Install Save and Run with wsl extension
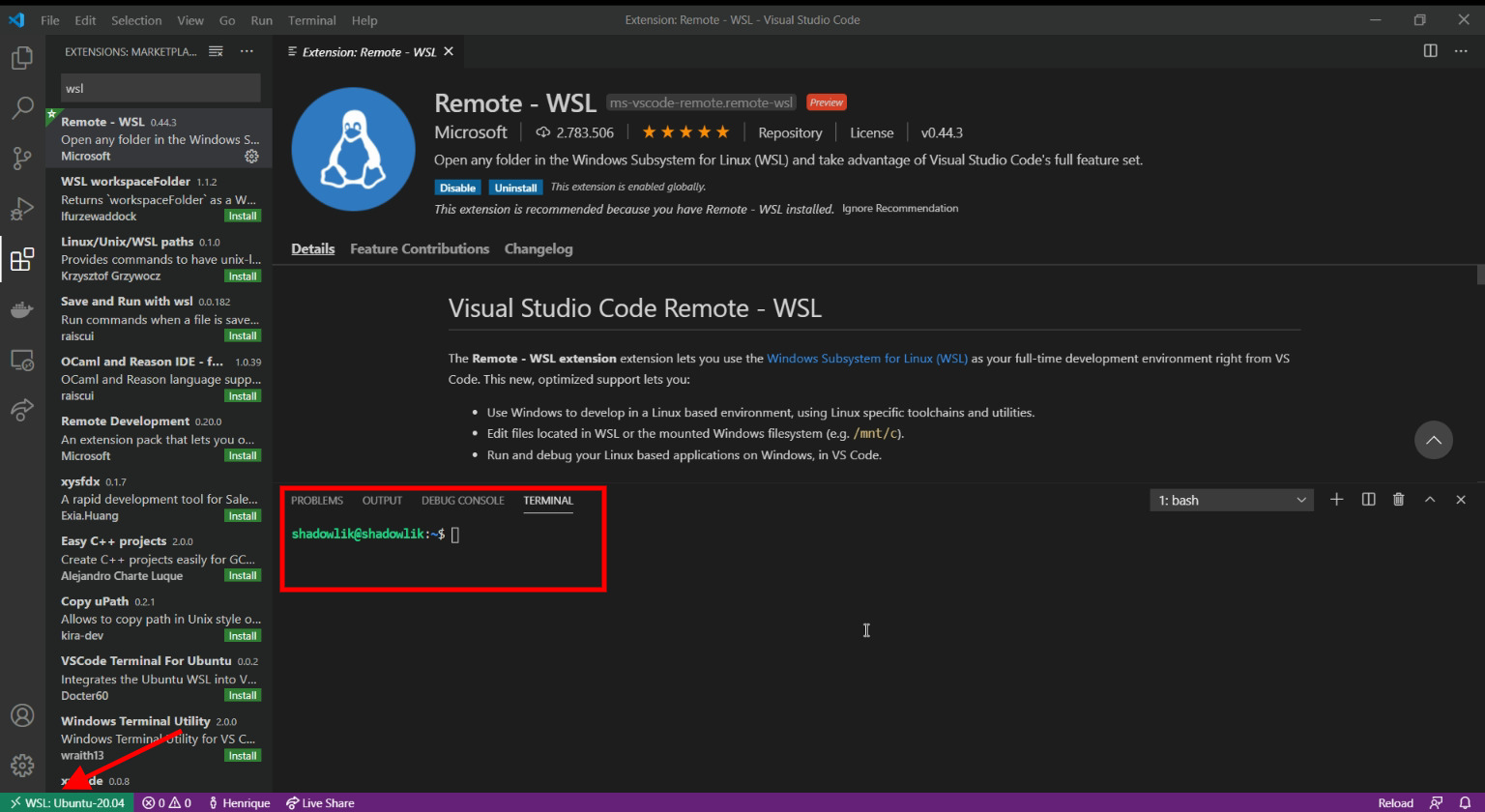 coord(243,335)
